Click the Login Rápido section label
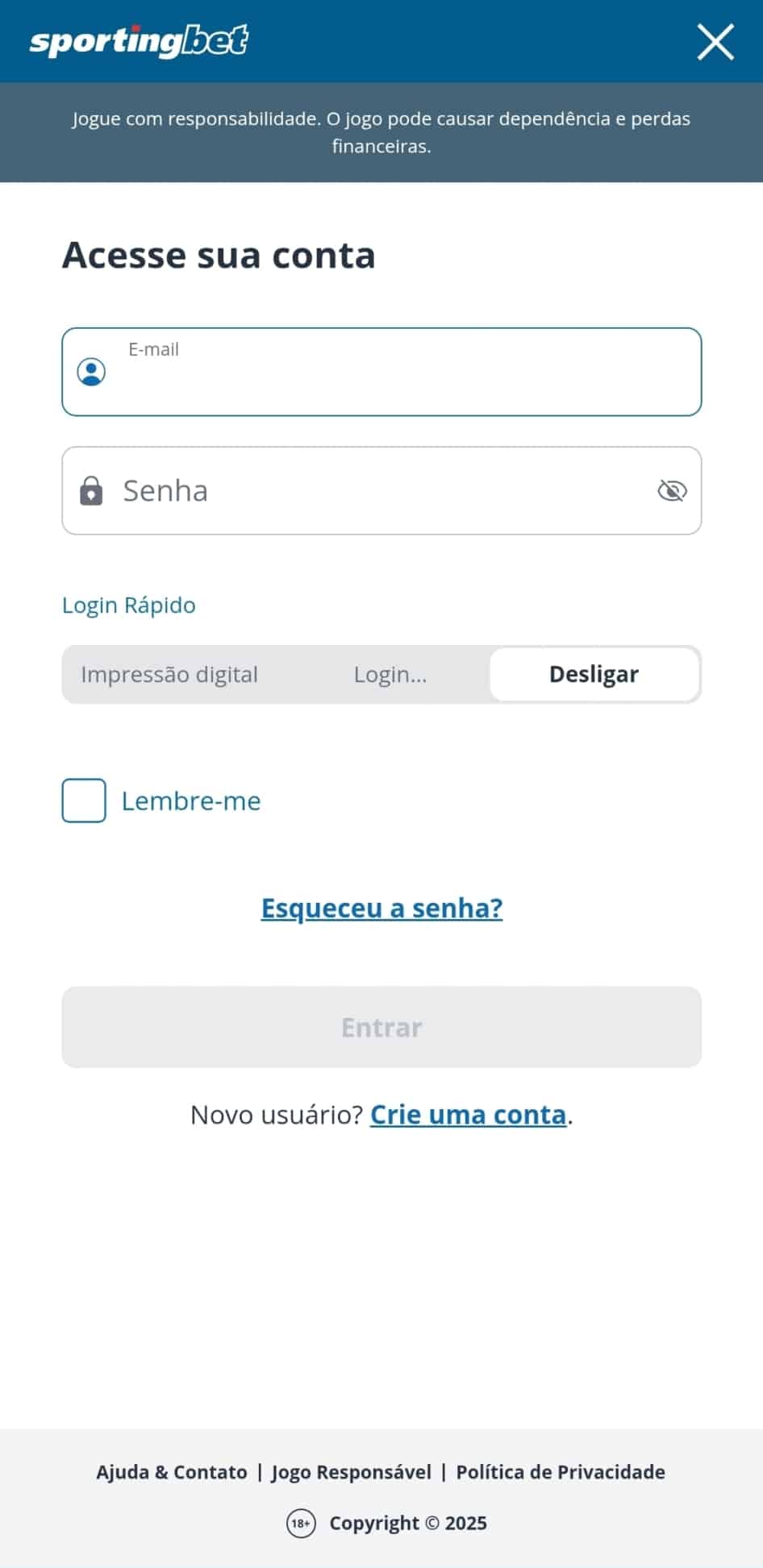Image resolution: width=763 pixels, height=1568 pixels. click(x=129, y=605)
